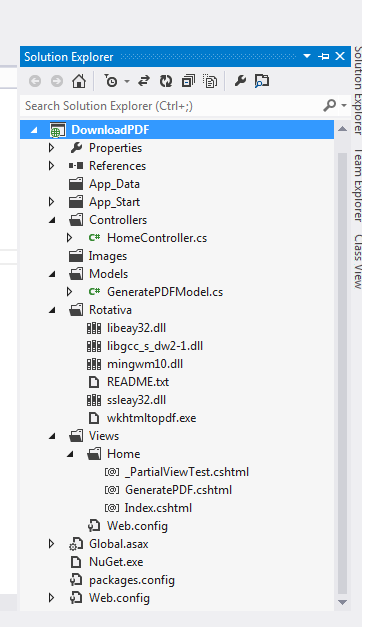This screenshot has height=629, width=365.
Task: Select wkhtmltopdf.exe in the Rotativa folder
Action: click(151, 418)
